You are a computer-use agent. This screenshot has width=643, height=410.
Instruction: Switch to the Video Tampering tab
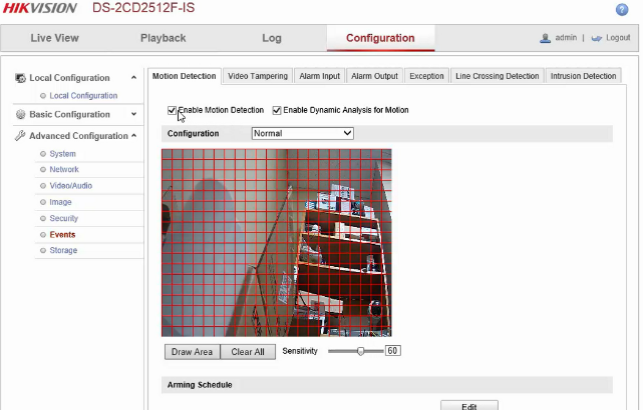point(257,76)
